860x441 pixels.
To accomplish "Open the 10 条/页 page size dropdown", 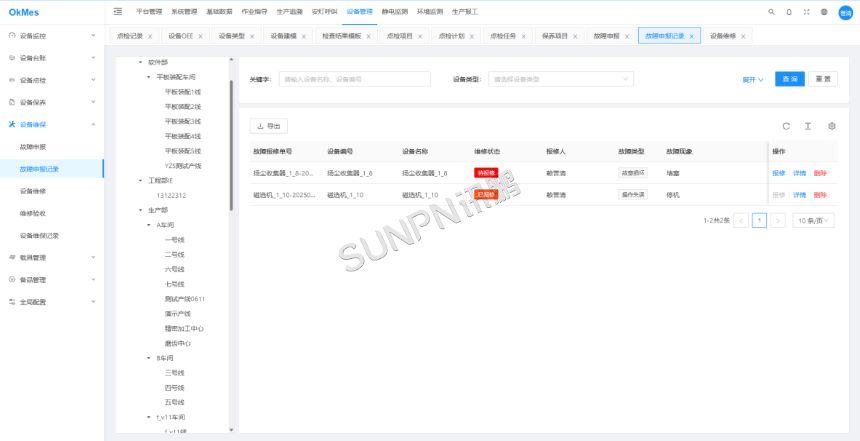I will click(813, 220).
